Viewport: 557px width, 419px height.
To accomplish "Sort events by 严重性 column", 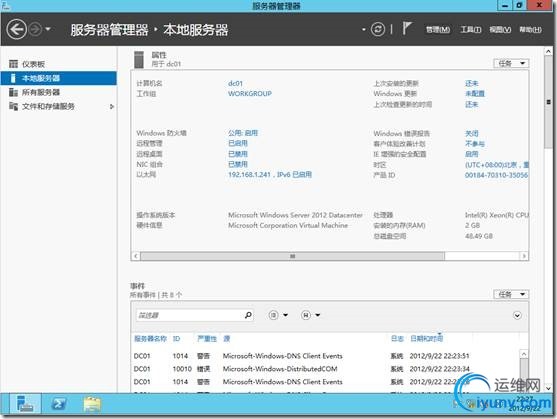I will (207, 339).
